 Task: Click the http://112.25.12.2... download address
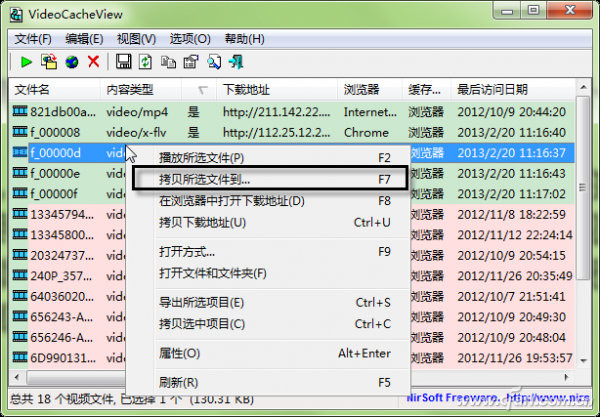[x=277, y=132]
